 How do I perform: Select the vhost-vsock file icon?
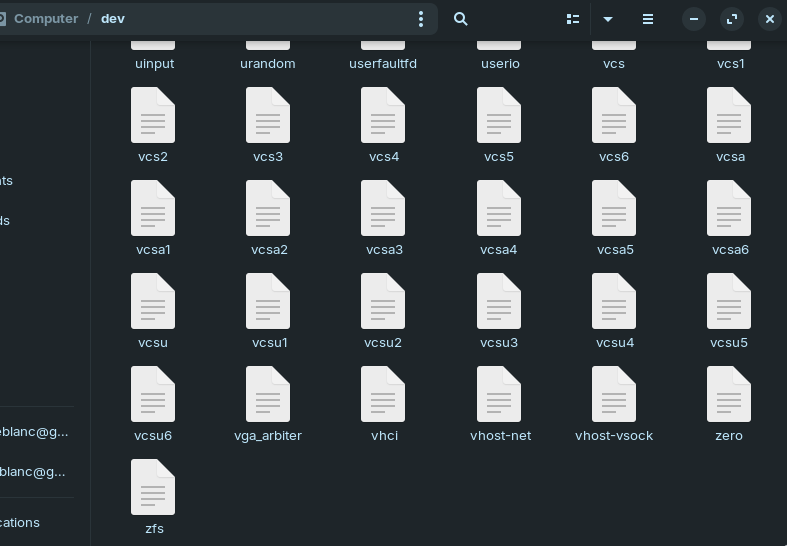pyautogui.click(x=614, y=394)
